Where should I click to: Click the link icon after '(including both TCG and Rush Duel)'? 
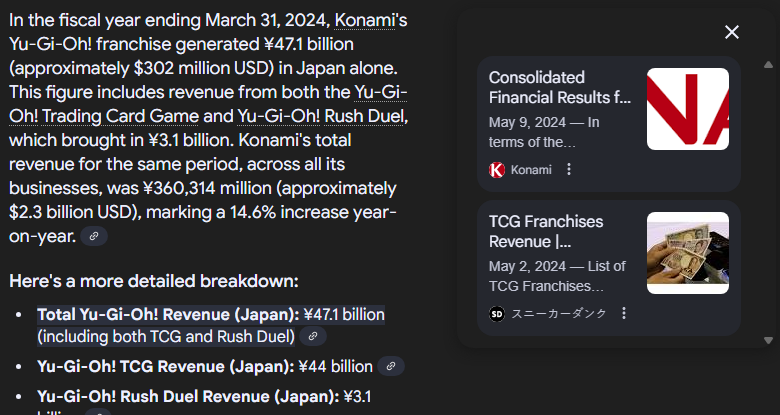(313, 336)
